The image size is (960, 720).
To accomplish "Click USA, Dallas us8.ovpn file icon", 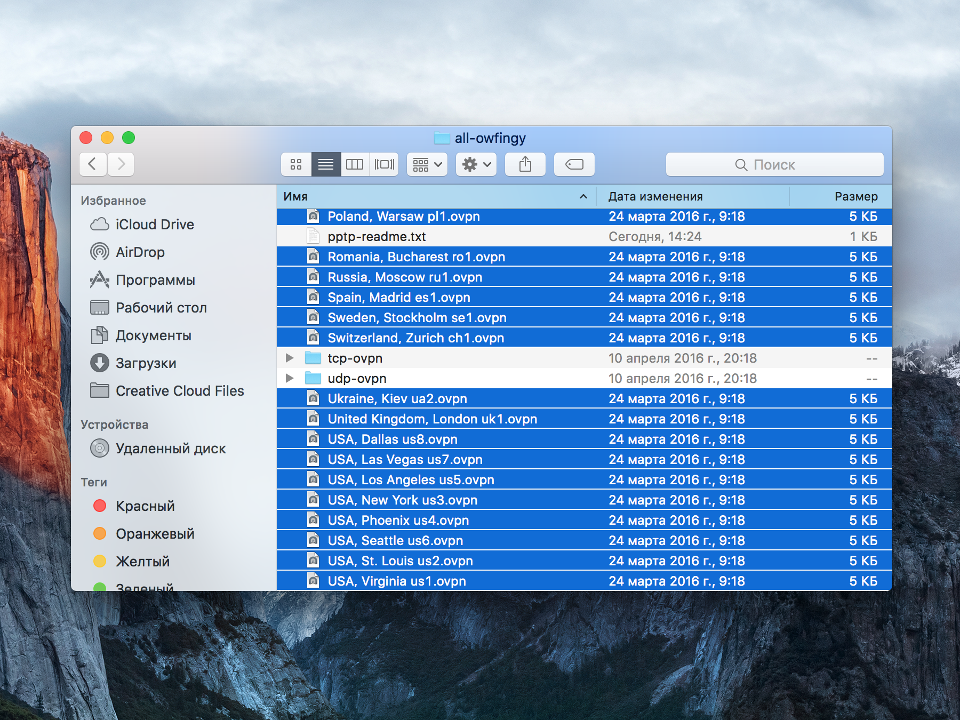I will tap(313, 439).
